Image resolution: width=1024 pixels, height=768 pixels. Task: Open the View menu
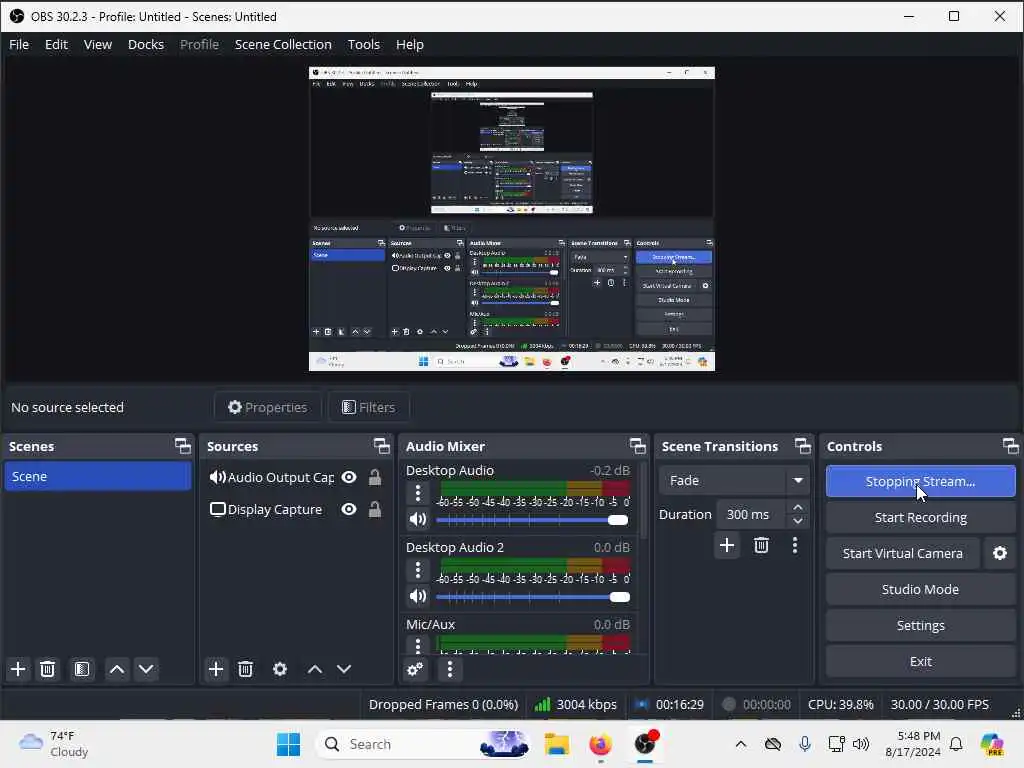pos(98,44)
